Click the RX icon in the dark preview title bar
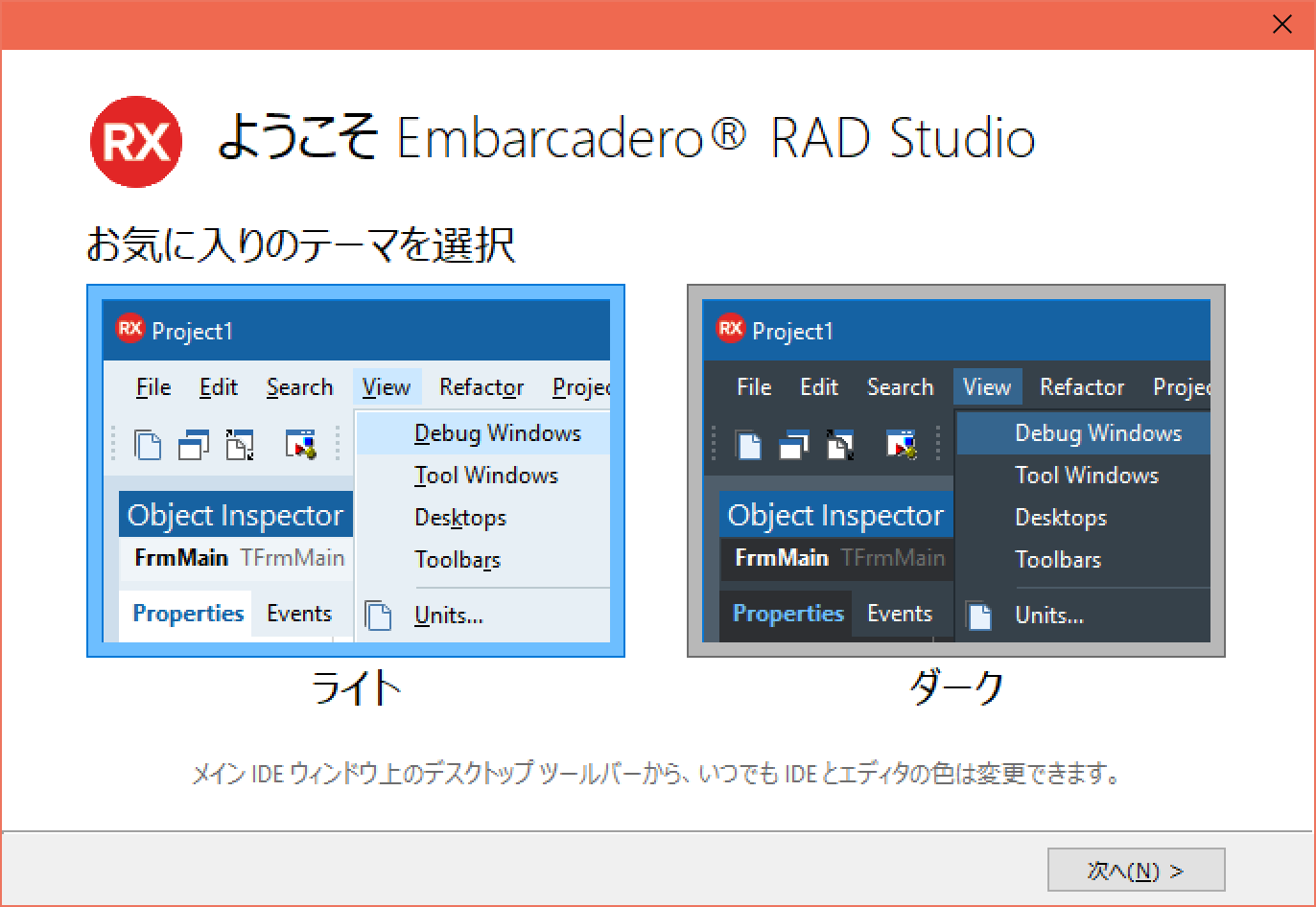The height and width of the screenshot is (907, 1316). [730, 330]
